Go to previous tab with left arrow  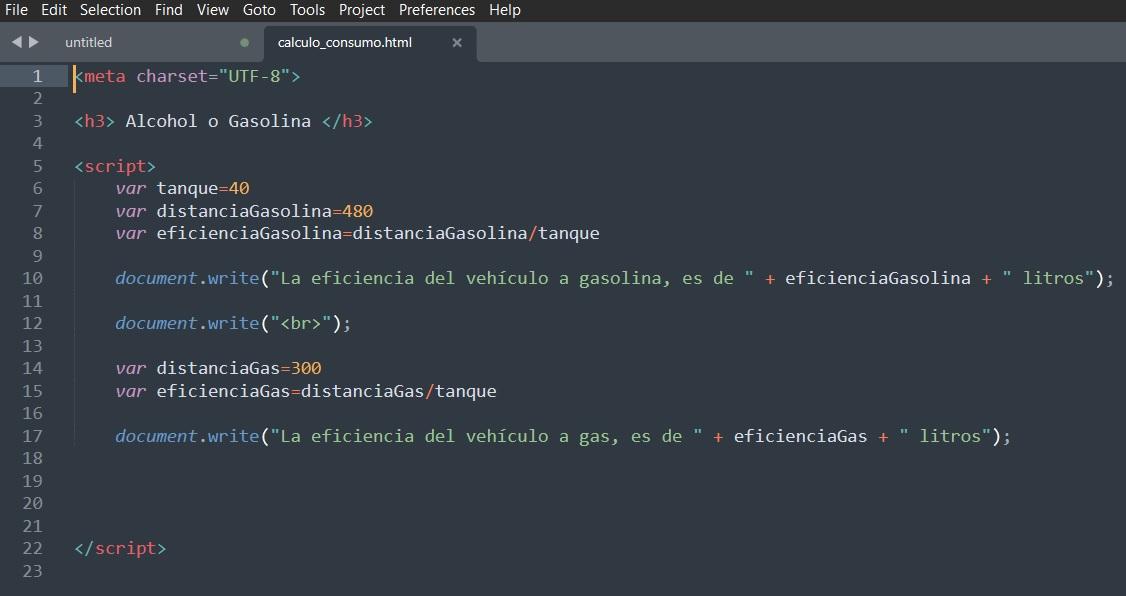pos(17,42)
